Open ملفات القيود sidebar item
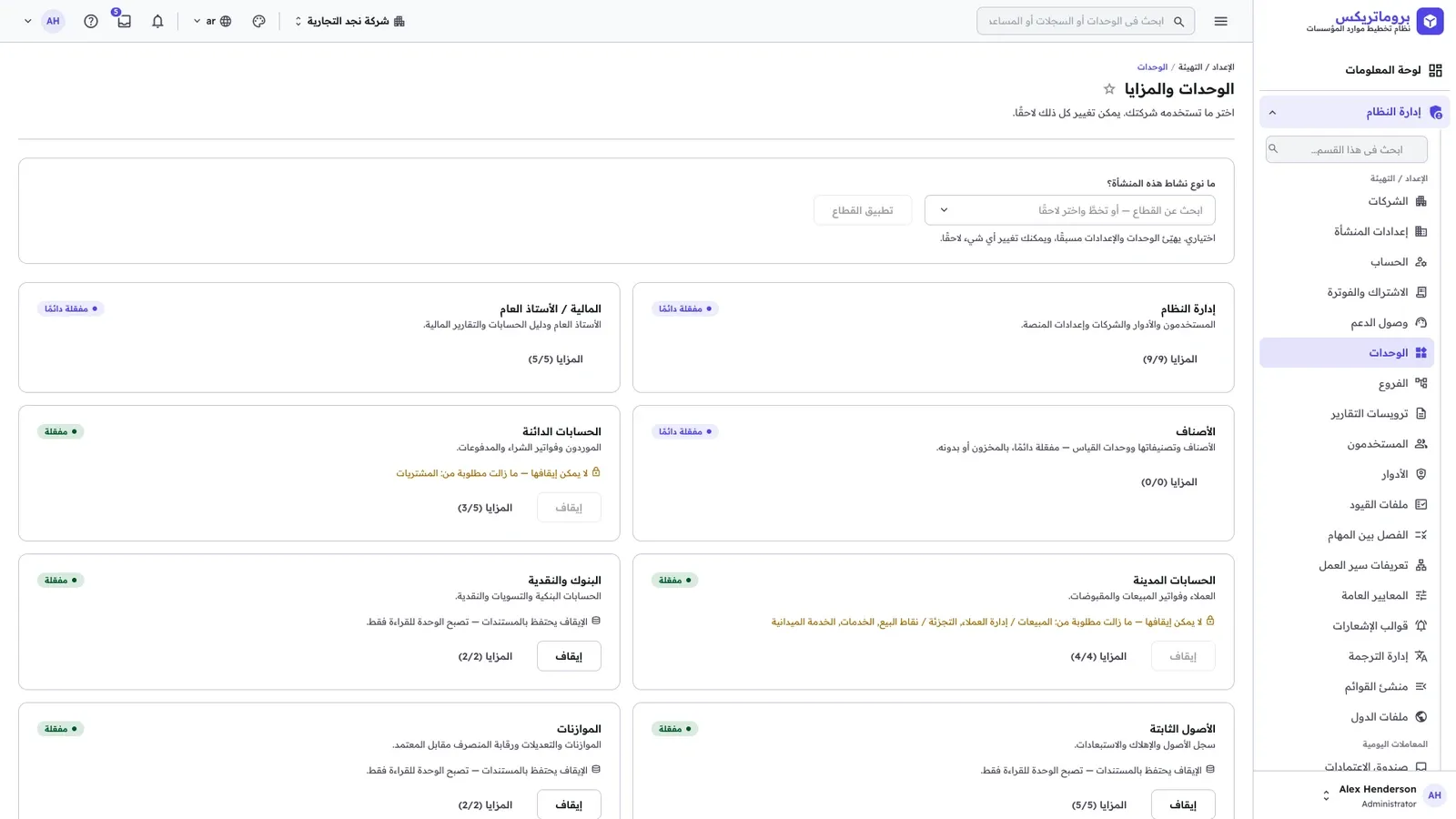The width and height of the screenshot is (1456, 819). [1347, 505]
